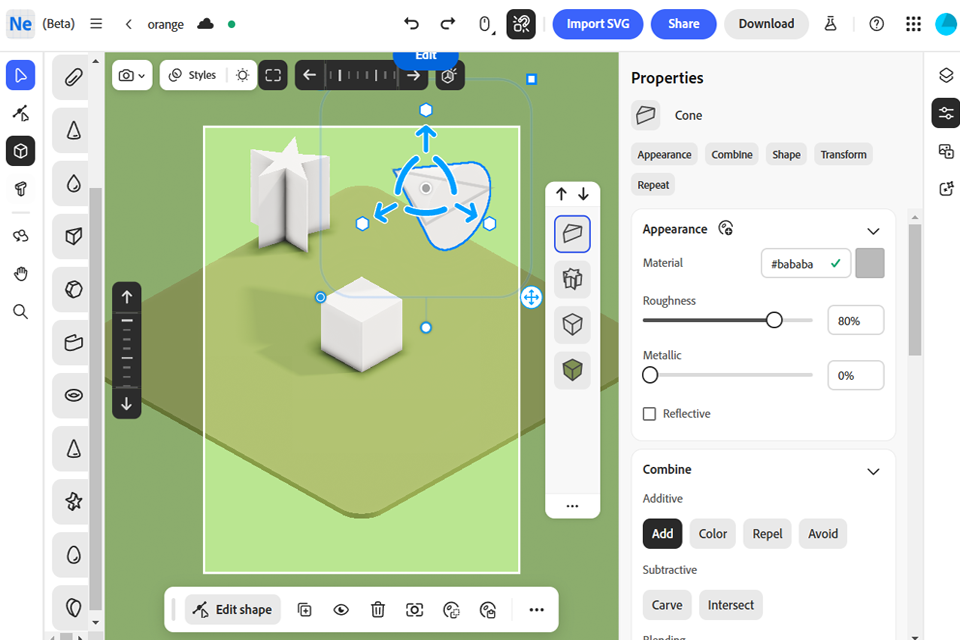
Task: Select the Color combine mode
Action: click(713, 533)
